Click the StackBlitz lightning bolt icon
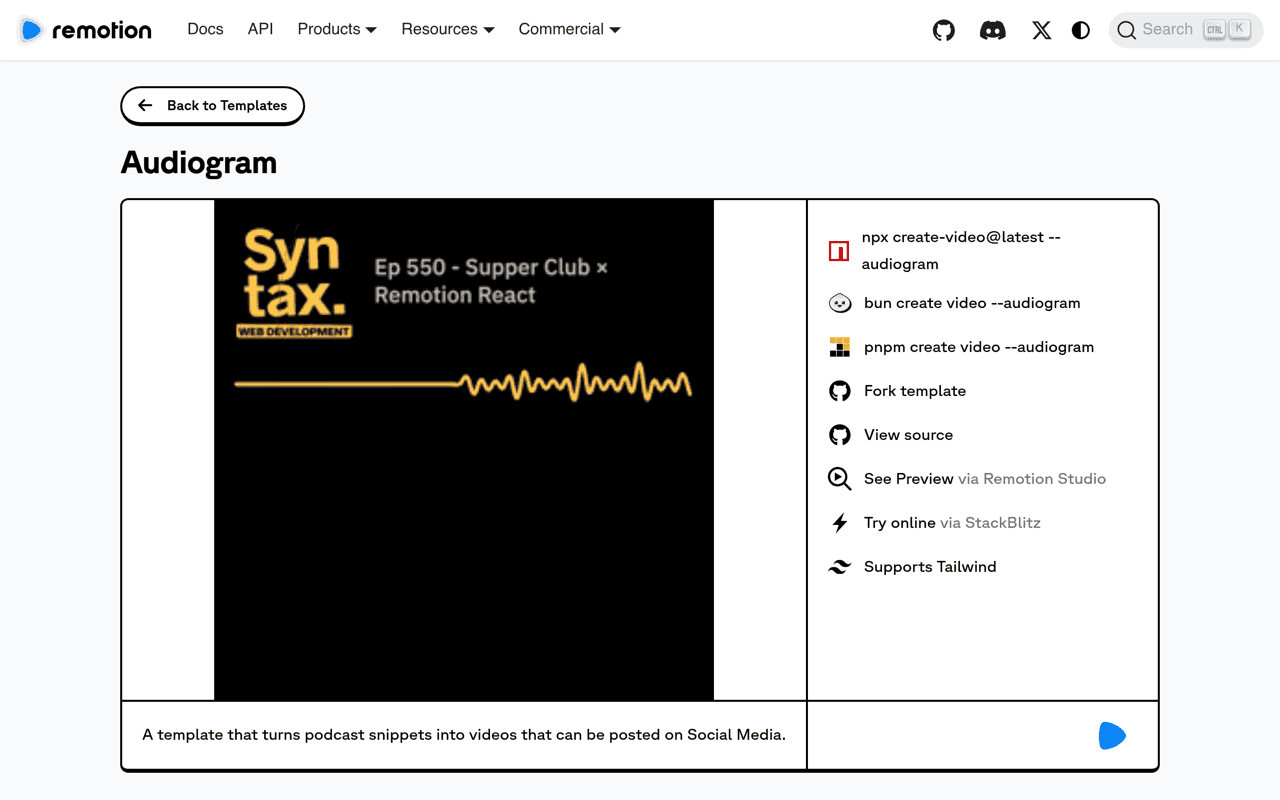Screen dimensions: 1280x800 coord(840,523)
